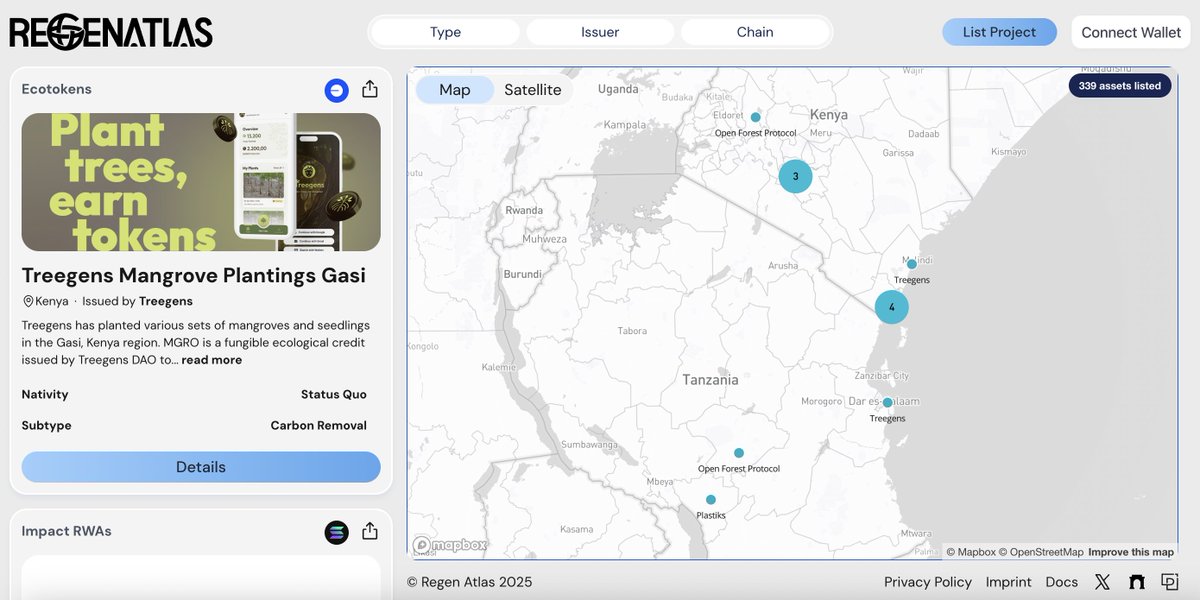Screen dimensions: 1200x600
Task: Open the Docs link
Action: tap(1062, 582)
